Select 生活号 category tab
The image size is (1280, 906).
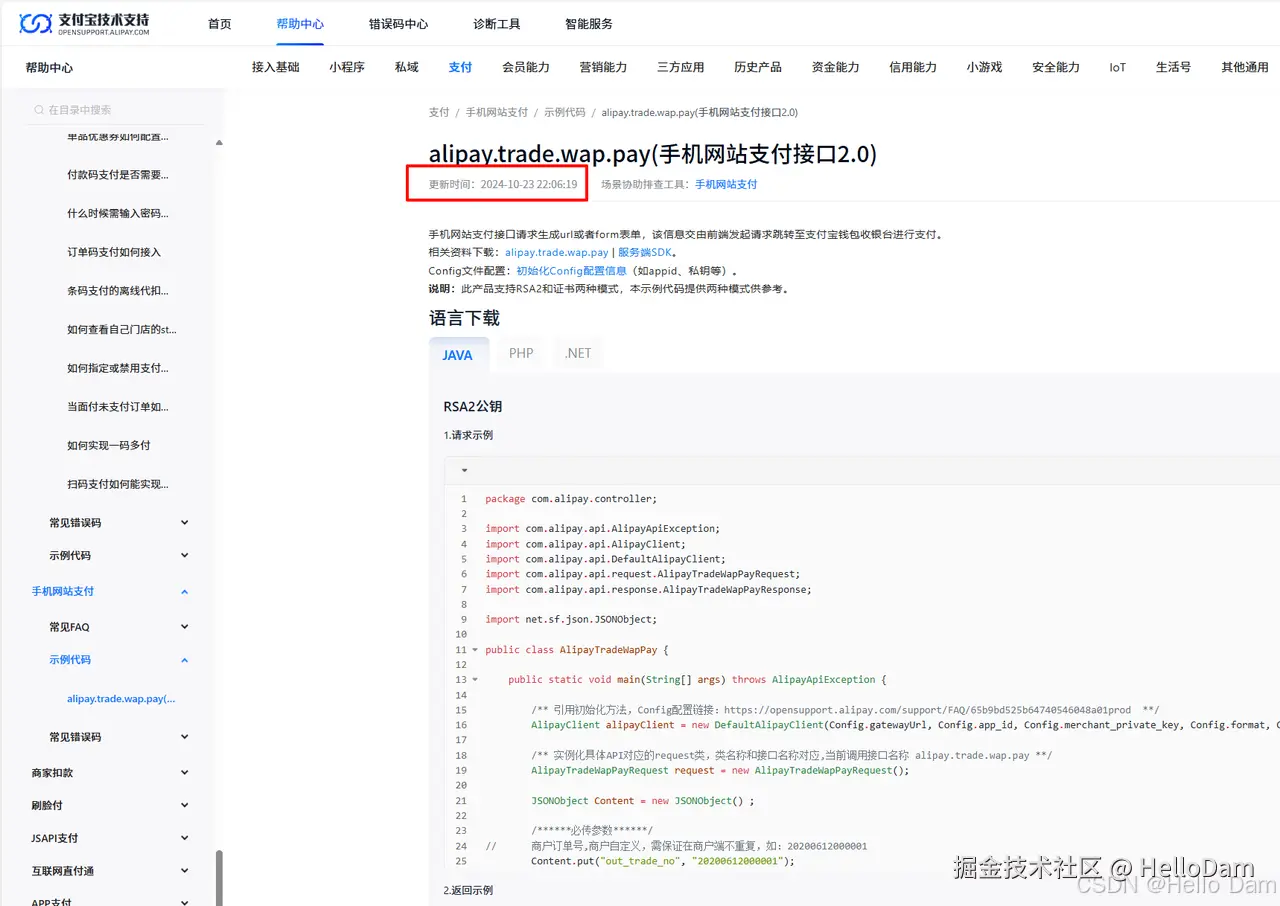point(1173,67)
